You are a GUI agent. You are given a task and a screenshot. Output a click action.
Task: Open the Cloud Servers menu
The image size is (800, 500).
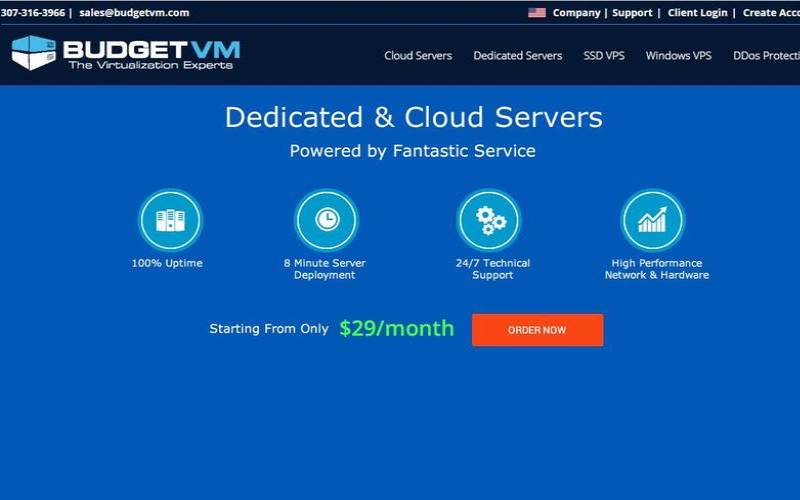(x=418, y=56)
